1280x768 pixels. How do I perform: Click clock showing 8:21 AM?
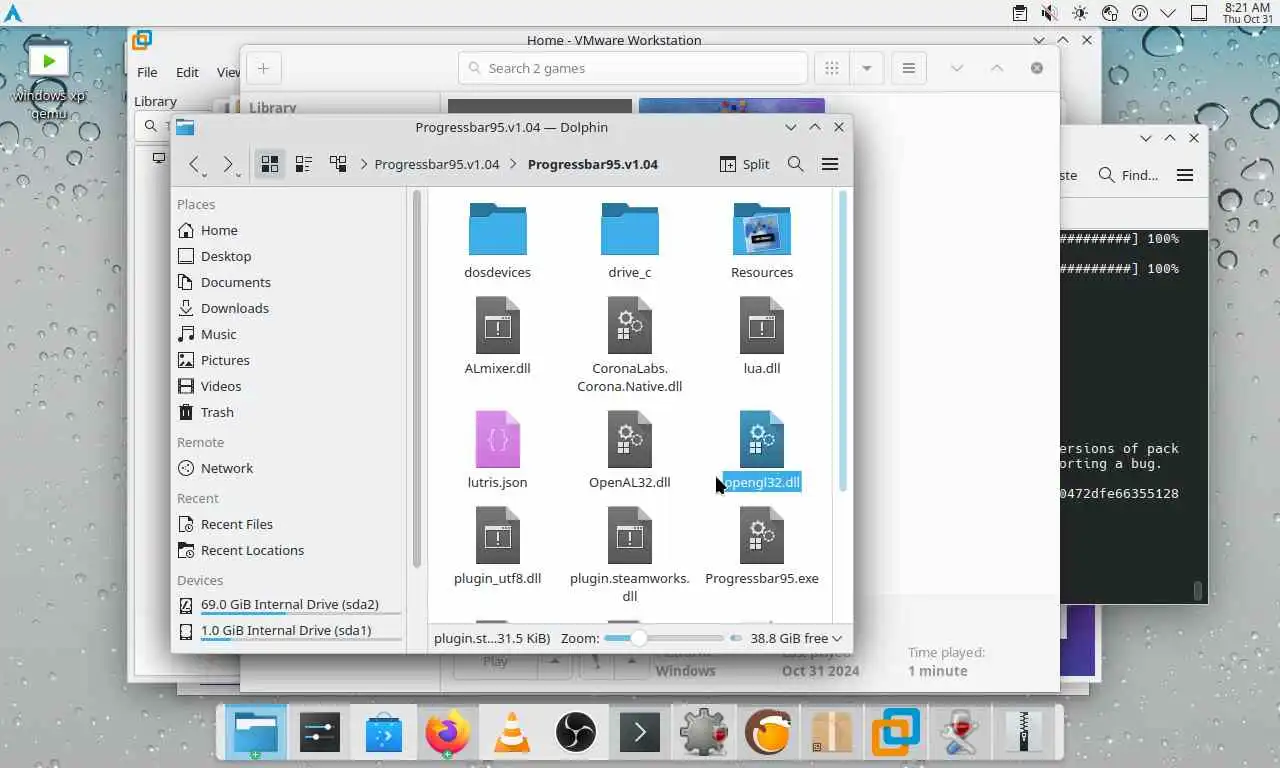point(1246,13)
